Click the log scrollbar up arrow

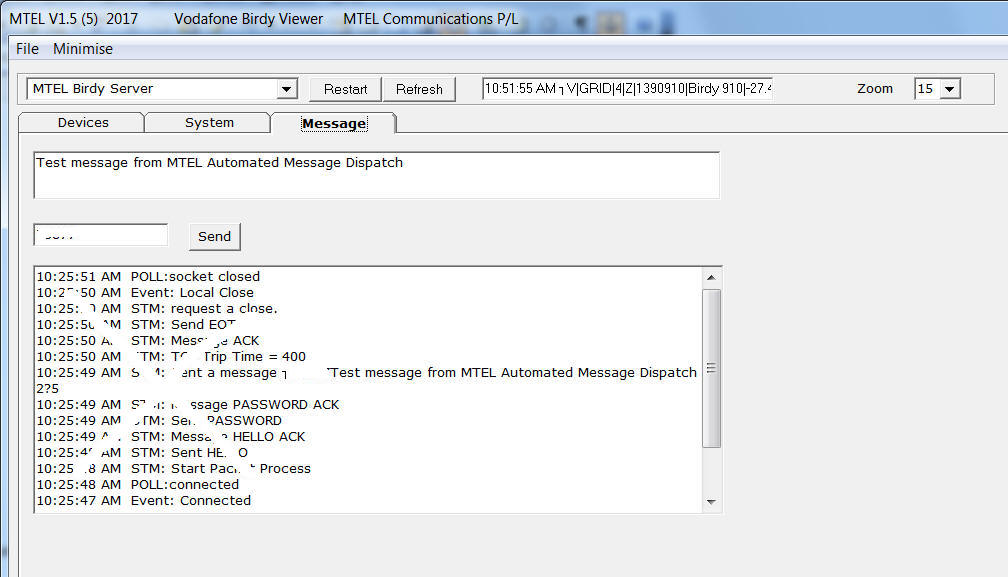(x=711, y=278)
